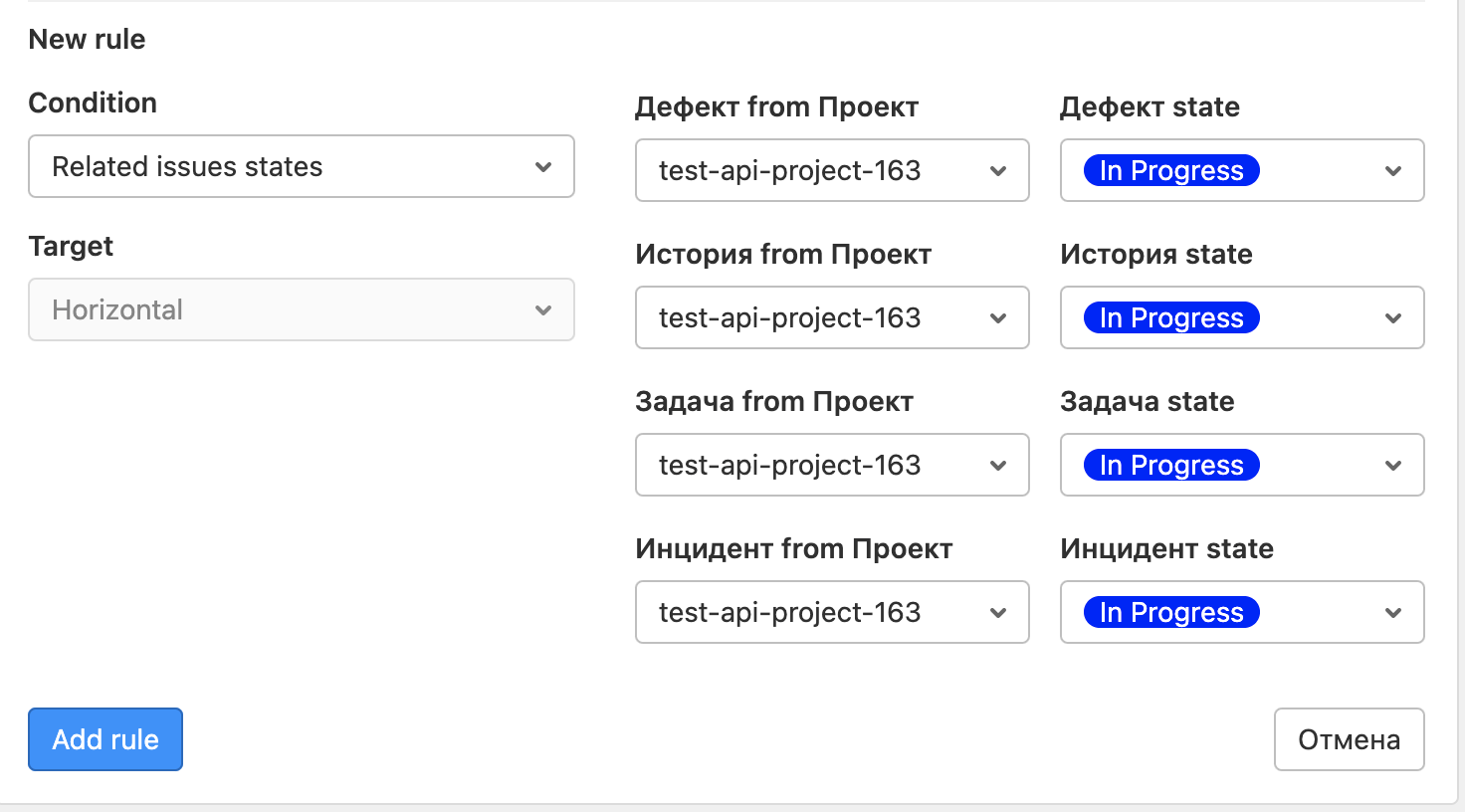
Task: Open the Задача from Проект project dropdown
Action: (x=831, y=465)
